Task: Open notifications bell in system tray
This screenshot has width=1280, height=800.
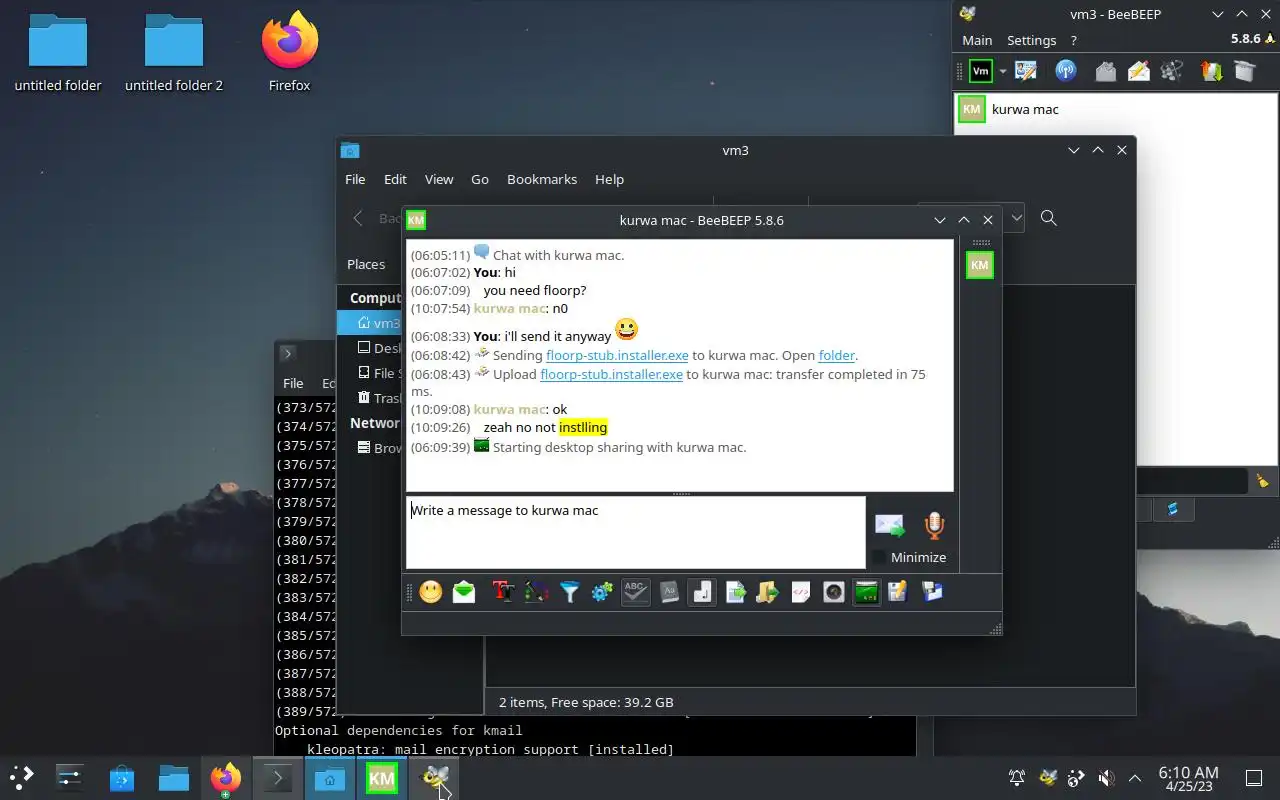Action: (x=1017, y=778)
